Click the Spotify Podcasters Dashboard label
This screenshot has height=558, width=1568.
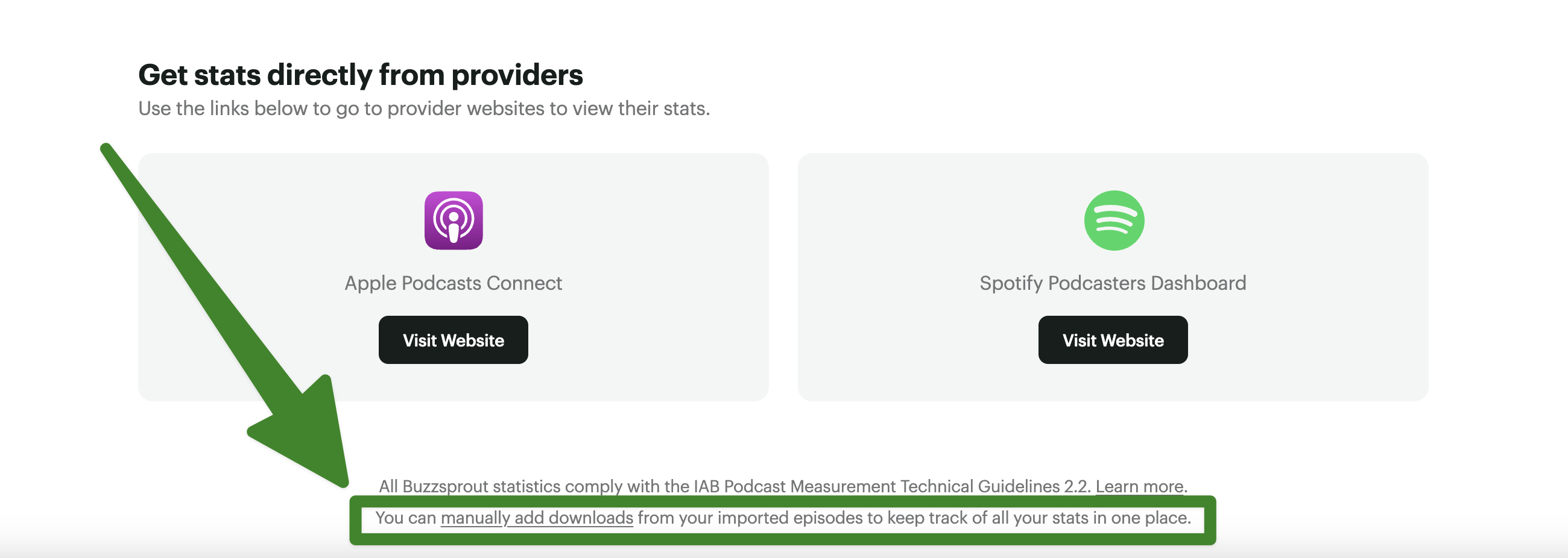pyautogui.click(x=1113, y=283)
